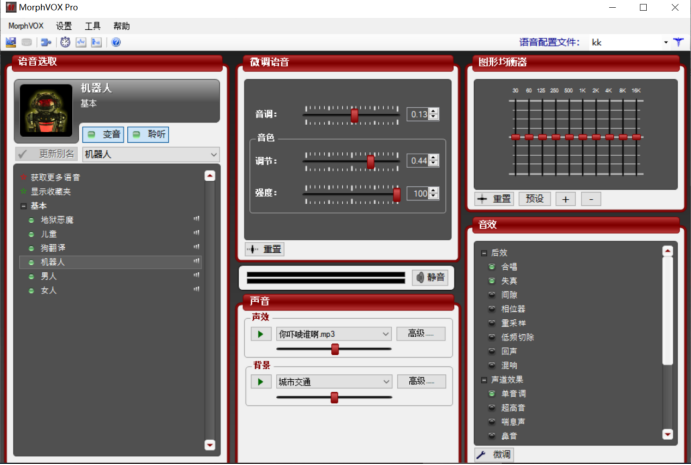Click the 重置 reset button under the equalizer

494,199
